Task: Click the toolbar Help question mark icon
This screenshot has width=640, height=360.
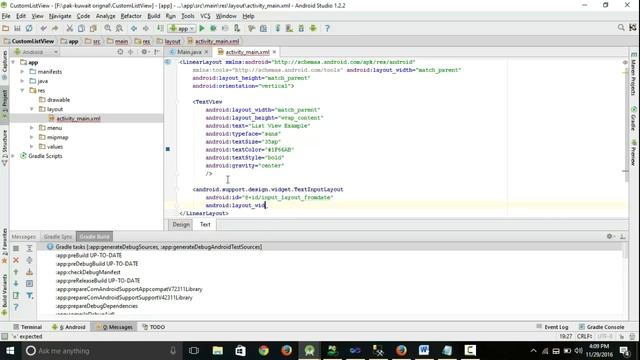Action: click(x=327, y=28)
